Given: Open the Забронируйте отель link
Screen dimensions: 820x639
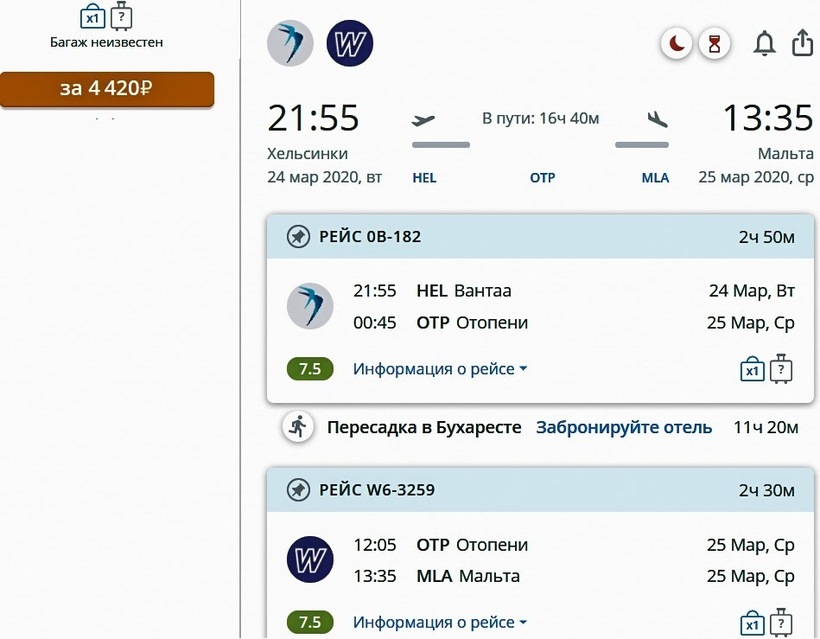Looking at the screenshot, I should point(624,427).
